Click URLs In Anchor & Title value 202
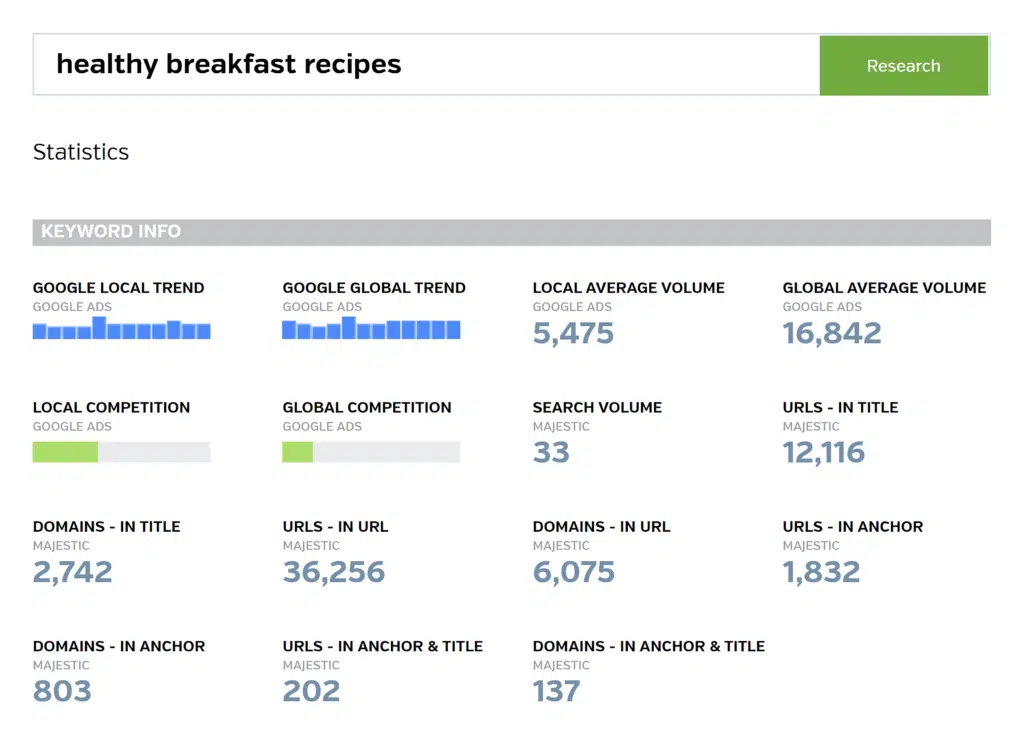 311,691
